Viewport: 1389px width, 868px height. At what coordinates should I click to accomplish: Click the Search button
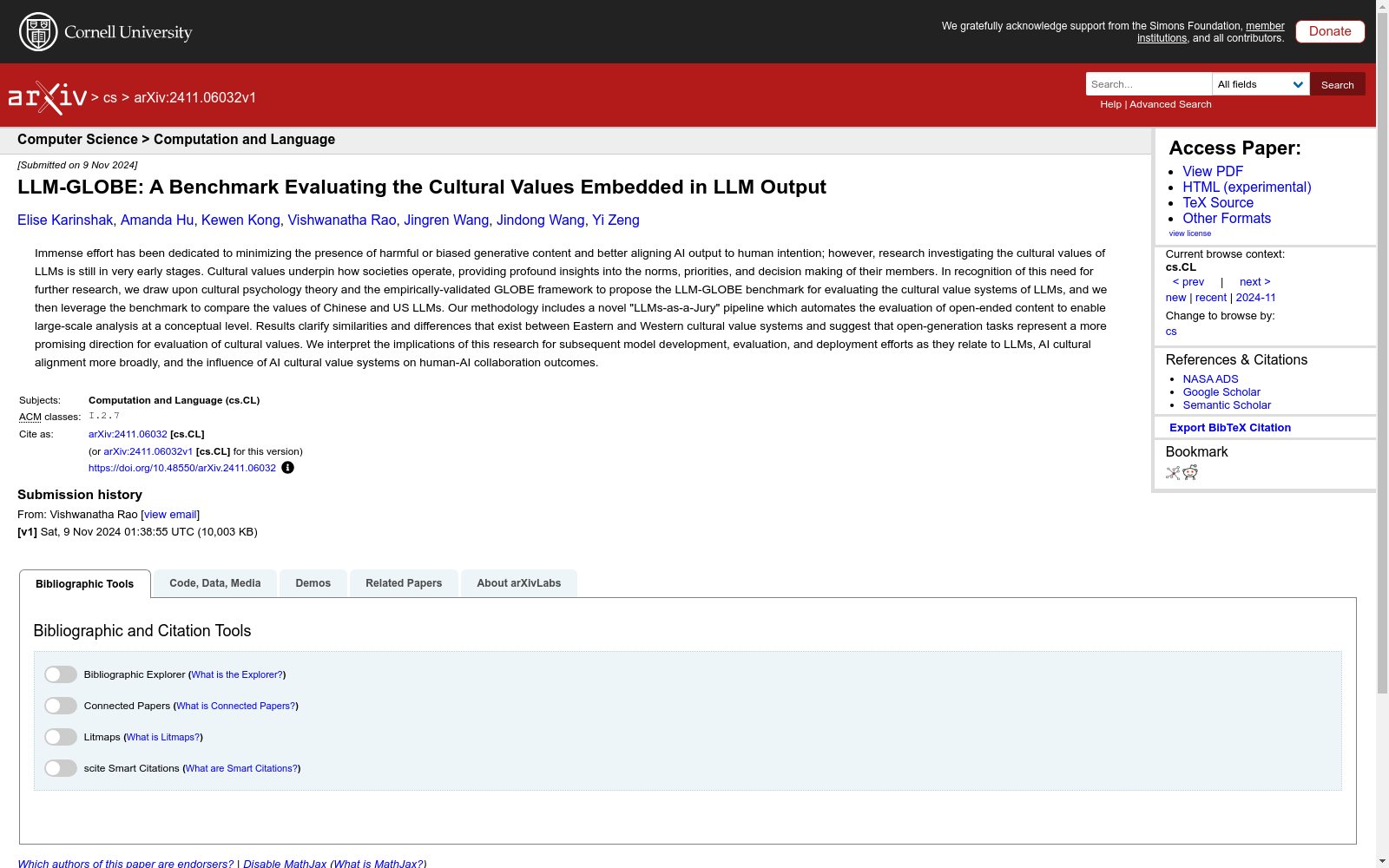point(1338,84)
